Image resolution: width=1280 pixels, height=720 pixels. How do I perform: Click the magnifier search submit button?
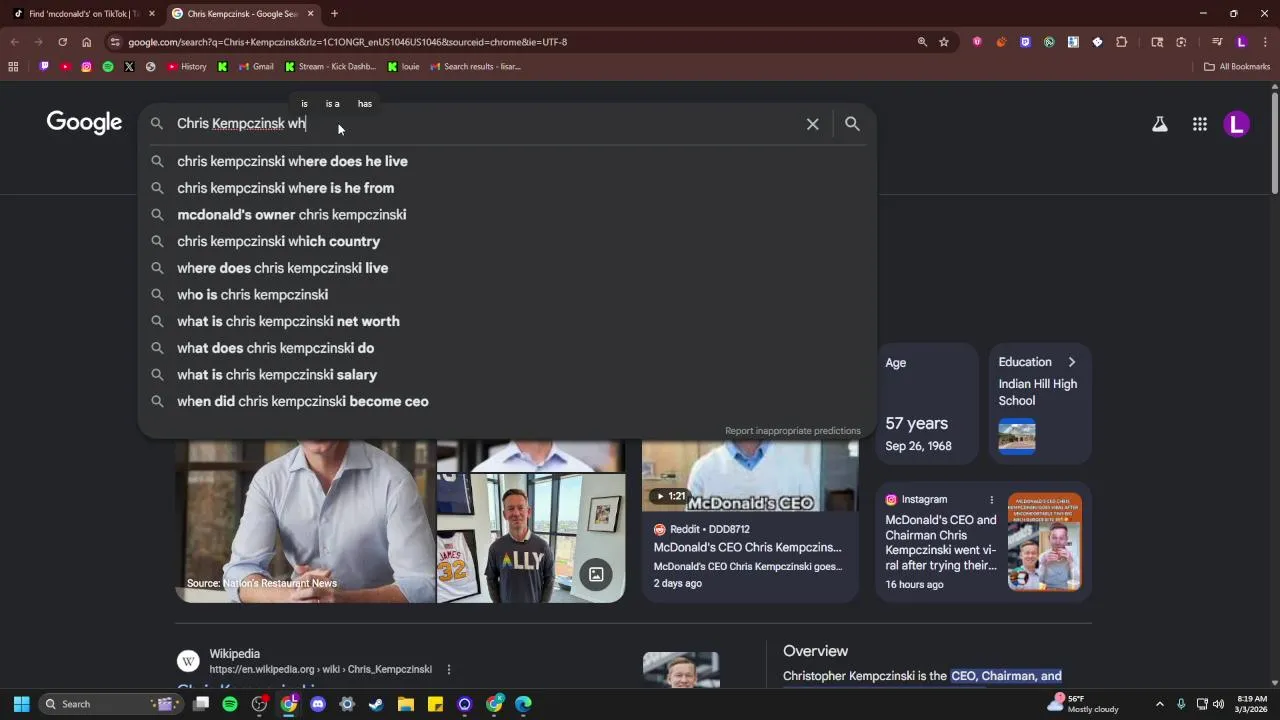point(852,124)
